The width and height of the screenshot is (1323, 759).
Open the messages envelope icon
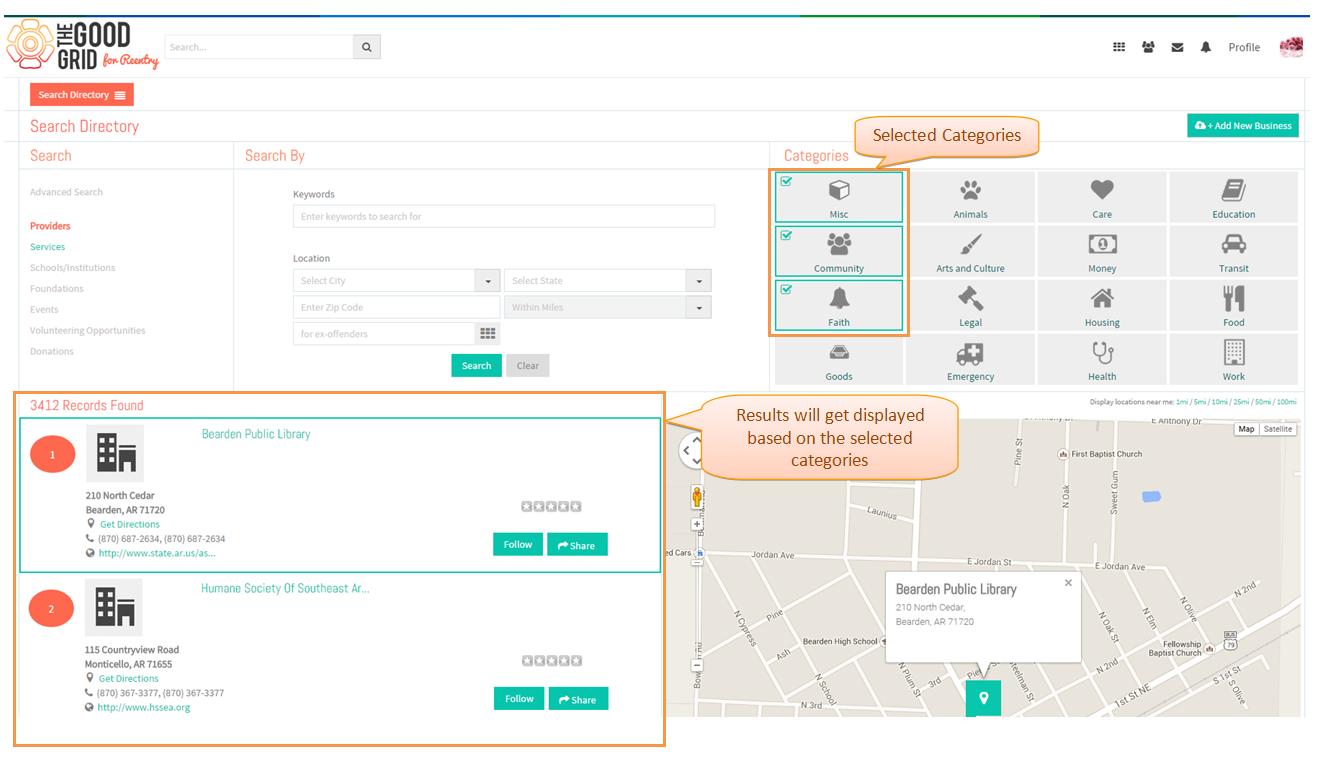click(x=1177, y=47)
